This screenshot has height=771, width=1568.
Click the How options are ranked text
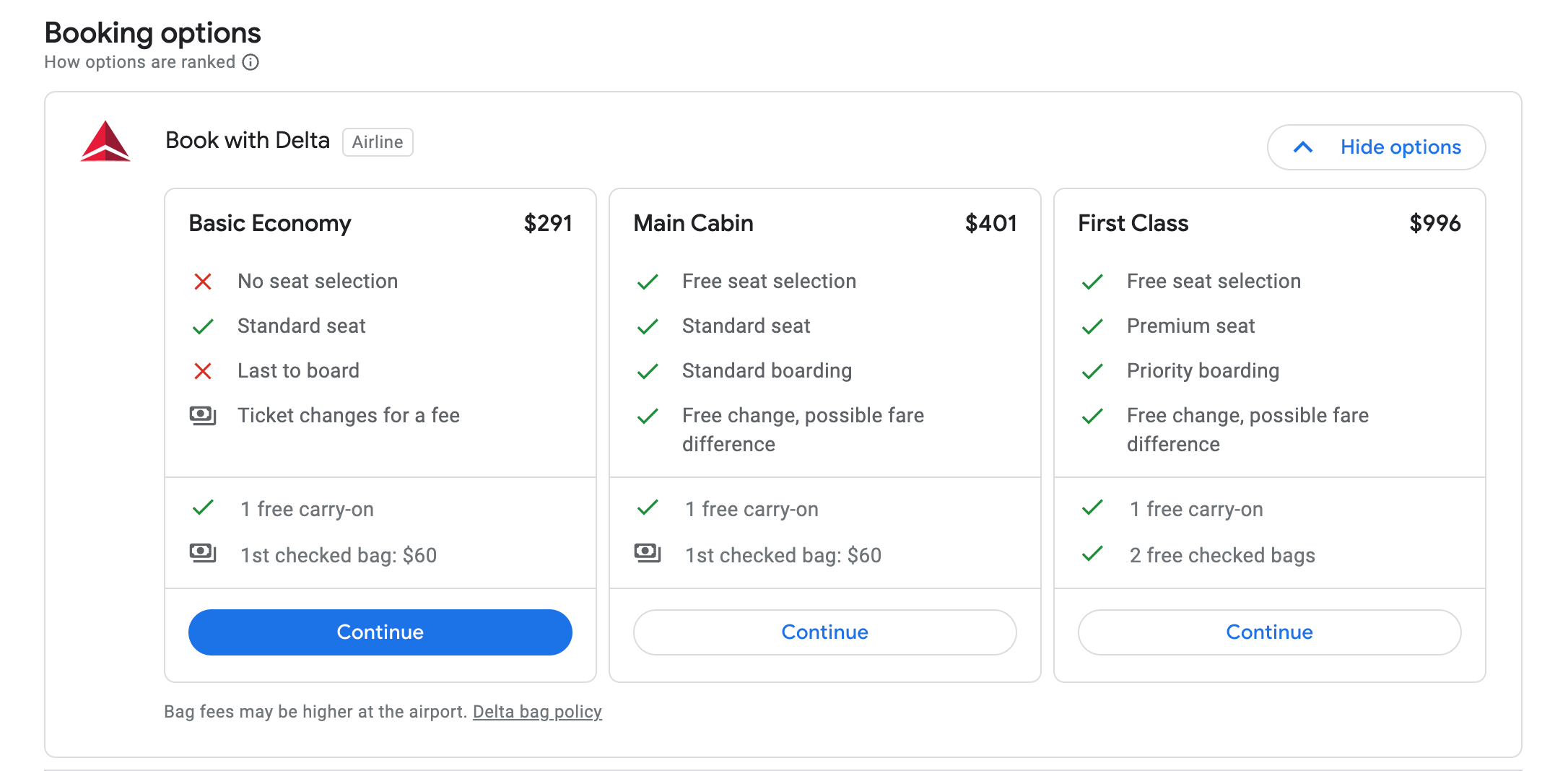(x=140, y=62)
